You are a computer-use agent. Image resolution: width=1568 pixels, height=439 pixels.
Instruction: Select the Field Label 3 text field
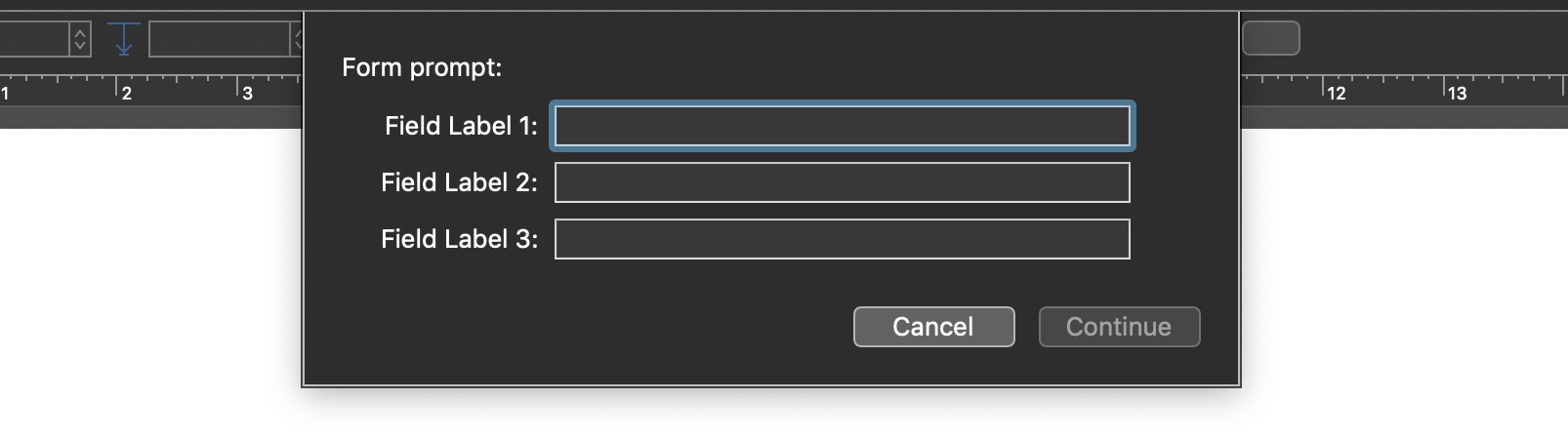(x=842, y=239)
